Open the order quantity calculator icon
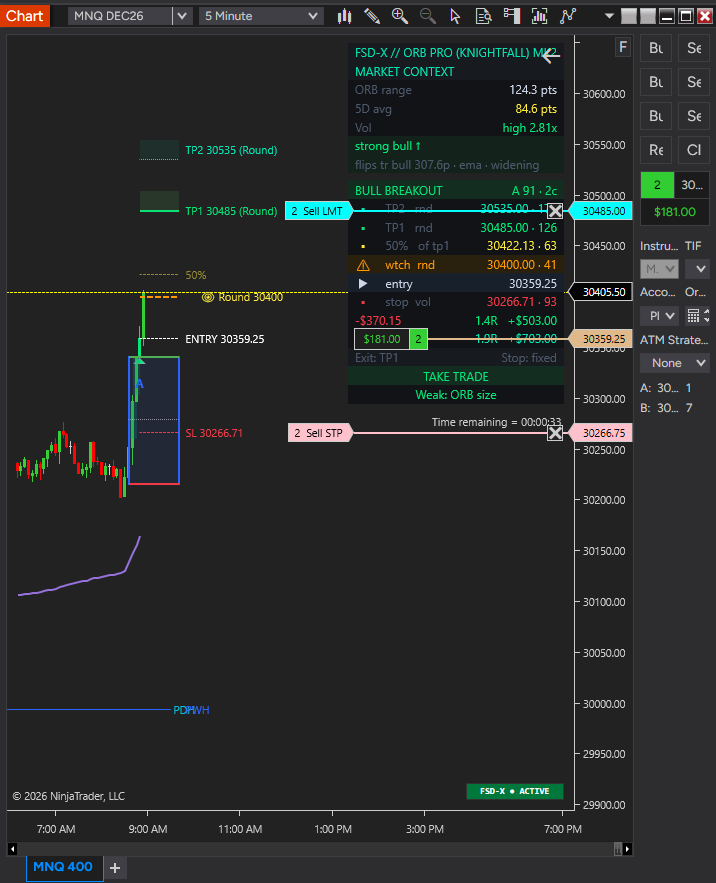716x883 pixels. pos(693,315)
